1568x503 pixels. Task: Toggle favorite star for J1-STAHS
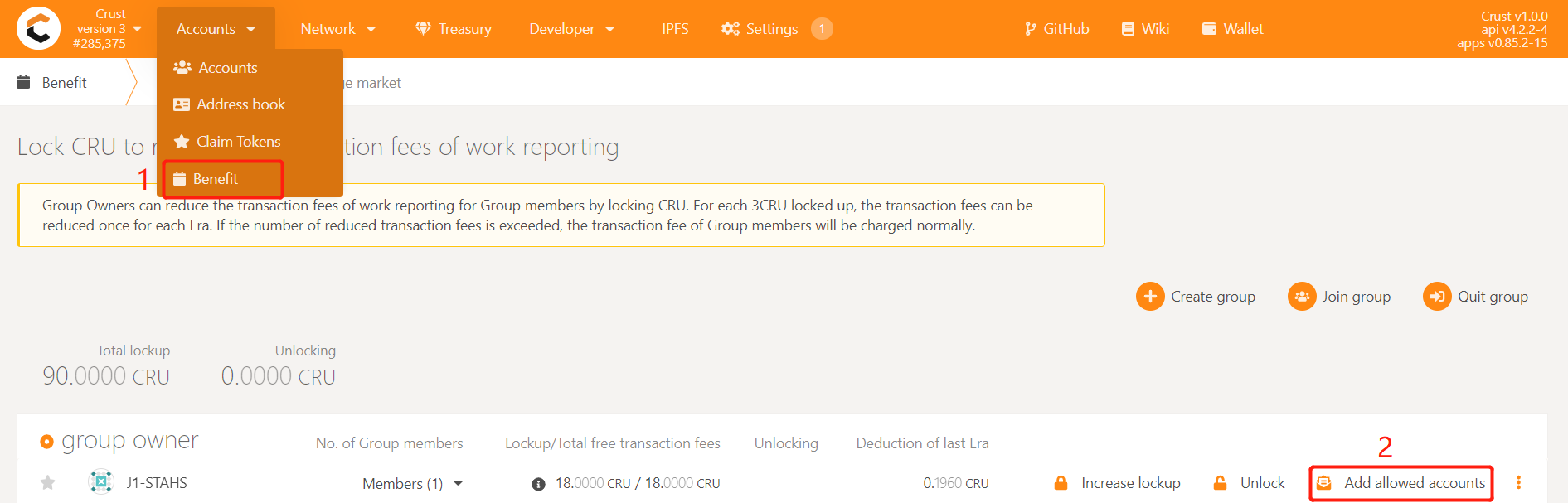point(48,482)
